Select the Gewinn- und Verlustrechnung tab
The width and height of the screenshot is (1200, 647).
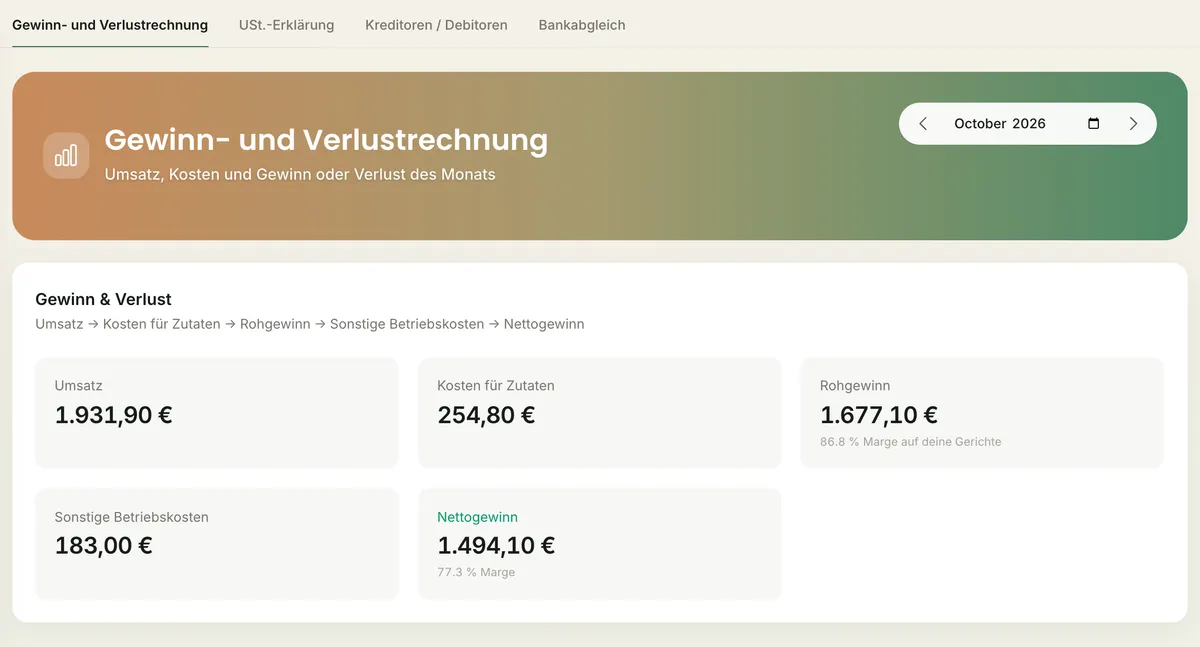pos(110,25)
